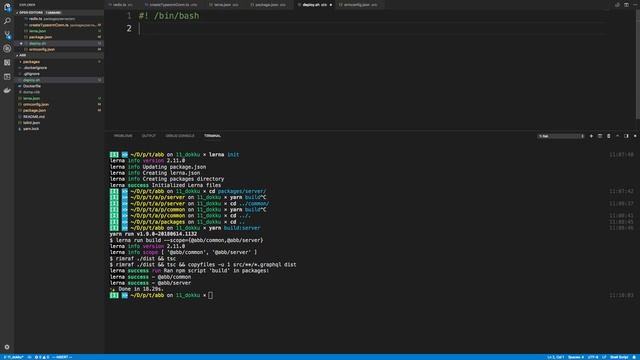Open package.json in explorer file tree
Viewport: 640px width, 360px height.
[59, 111]
